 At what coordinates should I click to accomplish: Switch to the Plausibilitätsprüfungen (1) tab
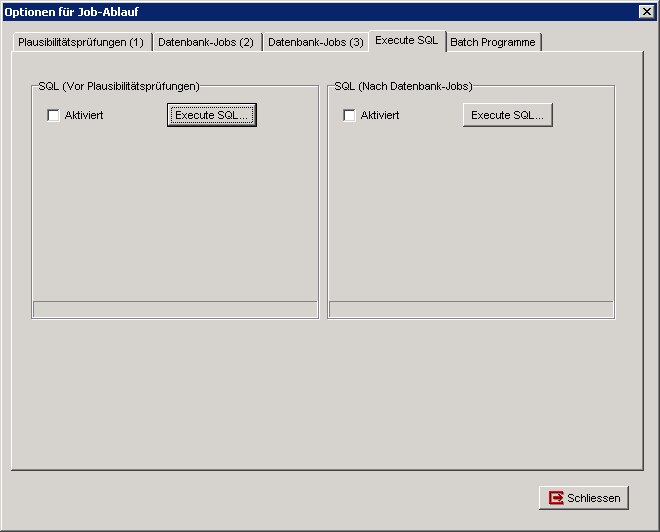coord(82,42)
